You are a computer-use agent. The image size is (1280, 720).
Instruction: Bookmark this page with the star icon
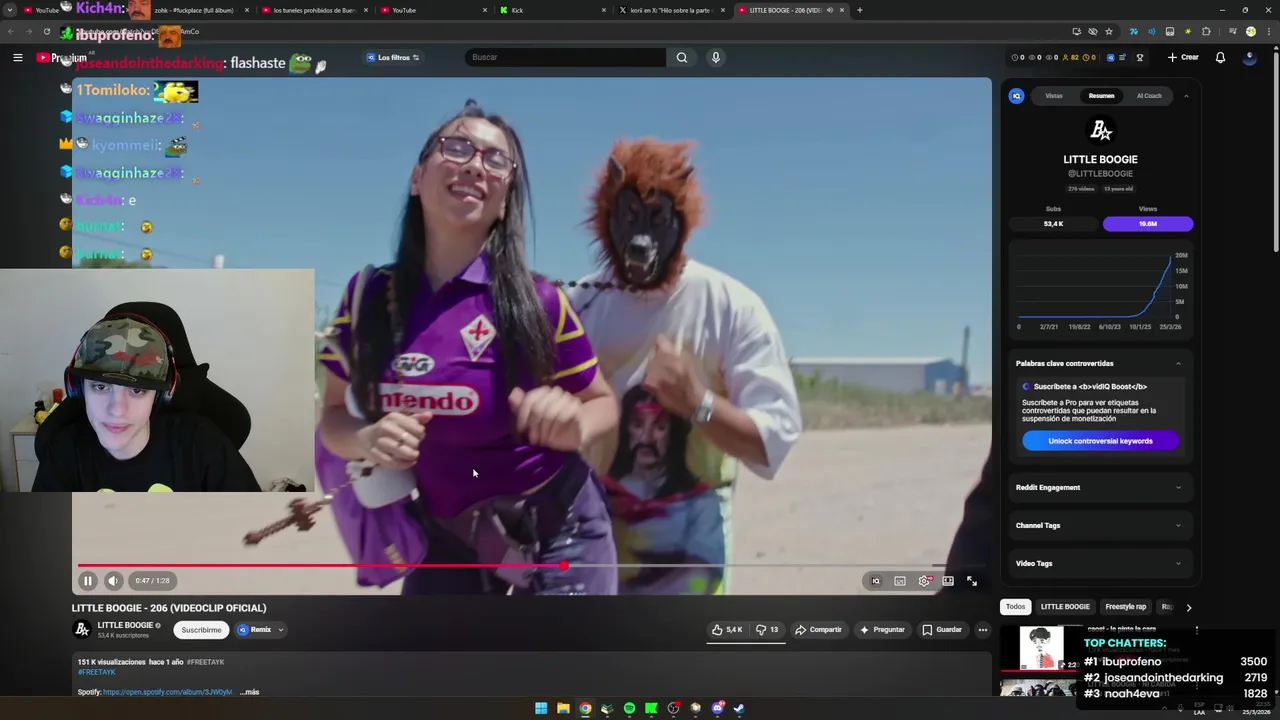point(1109,31)
